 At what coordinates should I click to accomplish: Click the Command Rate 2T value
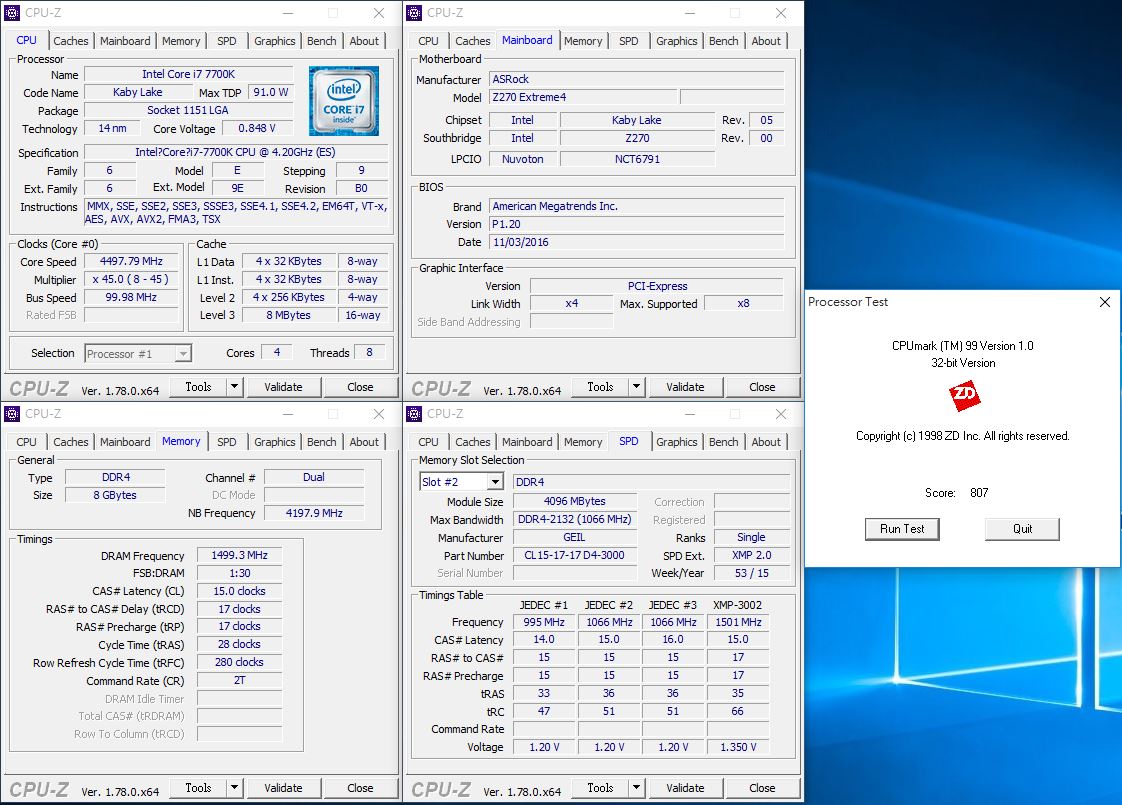pyautogui.click(x=239, y=680)
